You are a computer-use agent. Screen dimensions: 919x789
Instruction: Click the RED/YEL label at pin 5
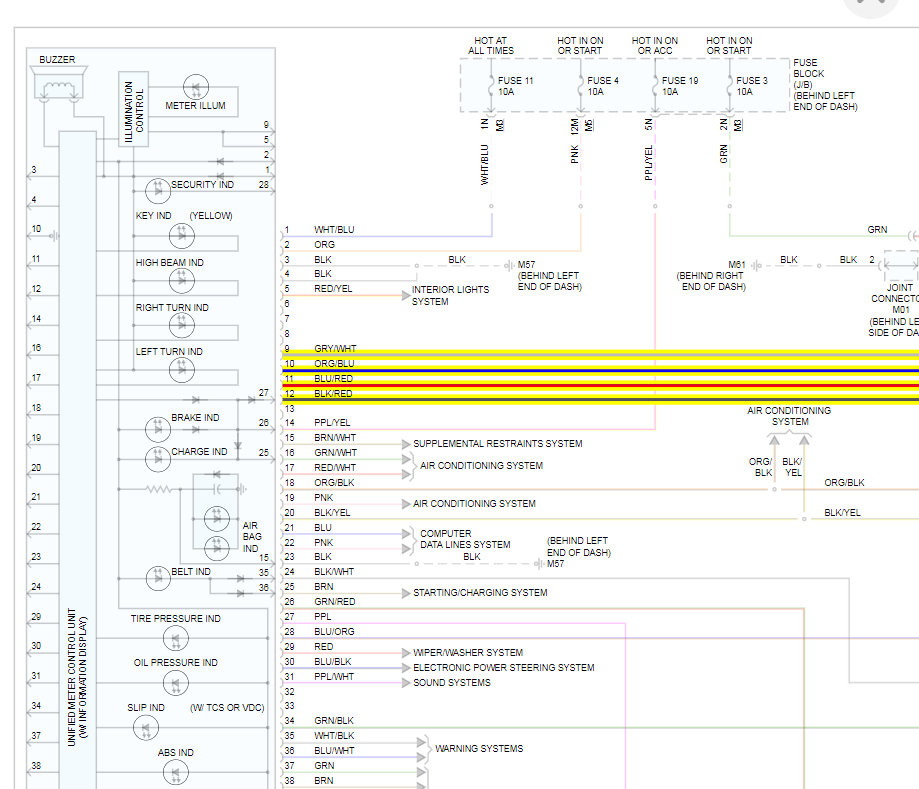[333, 289]
